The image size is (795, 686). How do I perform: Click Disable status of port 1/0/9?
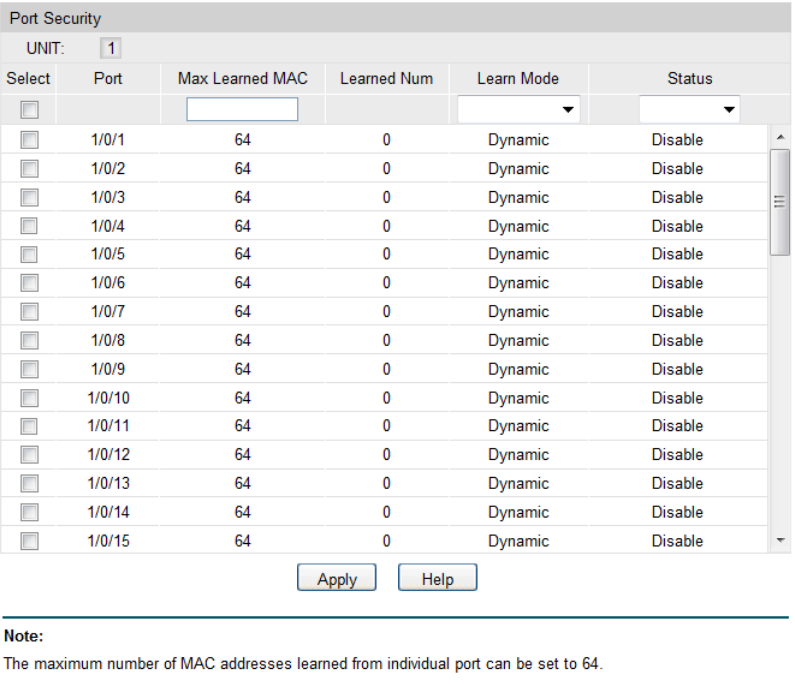[677, 369]
